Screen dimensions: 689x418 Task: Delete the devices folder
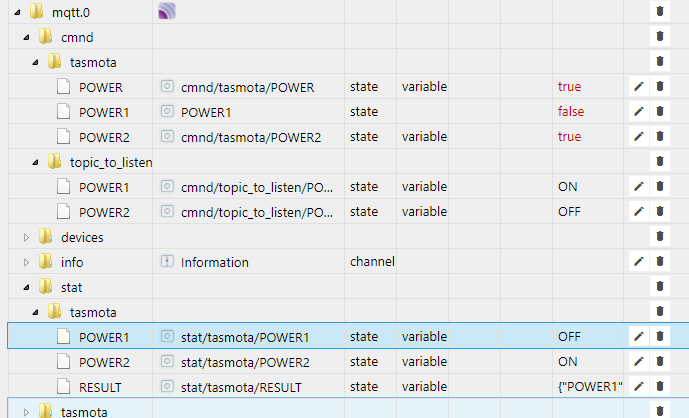coord(660,237)
